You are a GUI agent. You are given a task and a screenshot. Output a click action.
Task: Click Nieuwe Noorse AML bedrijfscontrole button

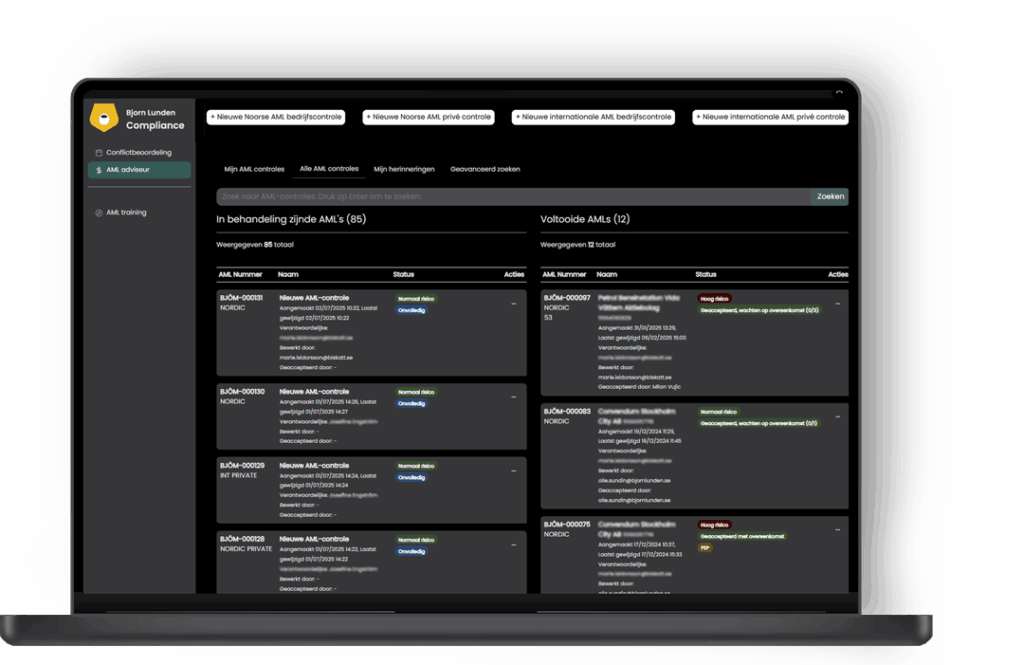coord(276,117)
